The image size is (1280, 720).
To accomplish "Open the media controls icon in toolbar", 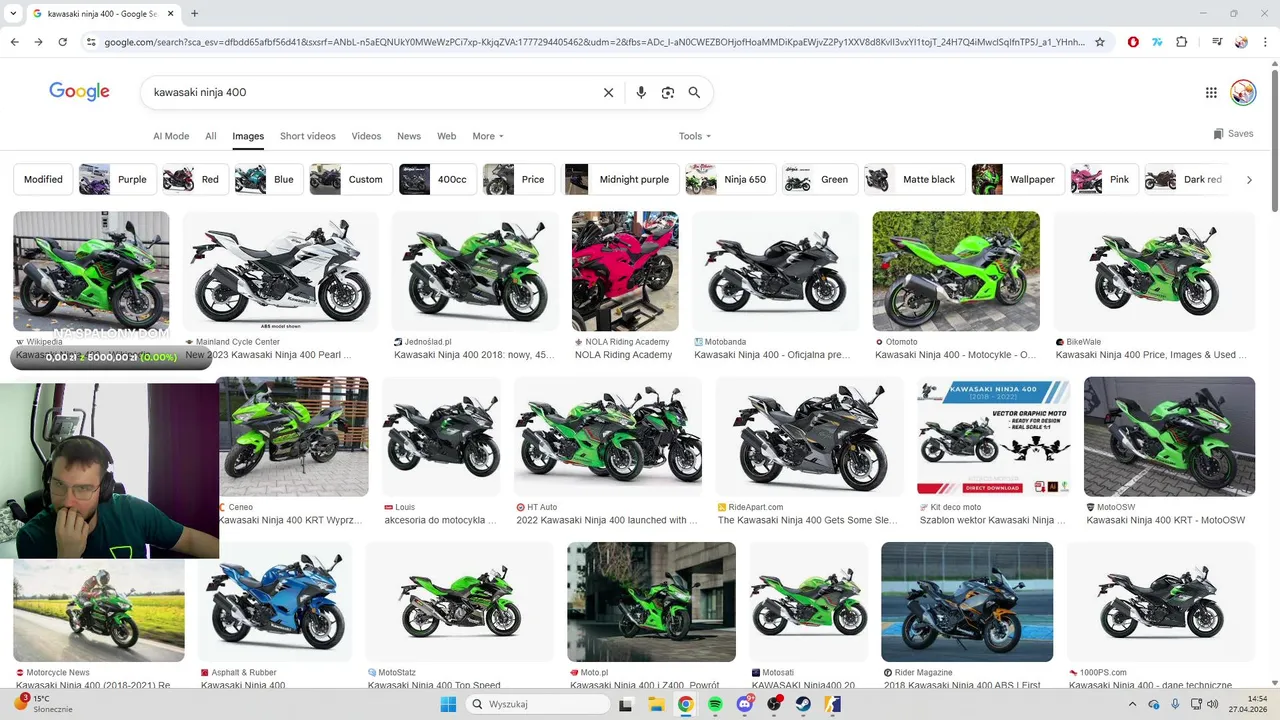I will [x=1217, y=42].
